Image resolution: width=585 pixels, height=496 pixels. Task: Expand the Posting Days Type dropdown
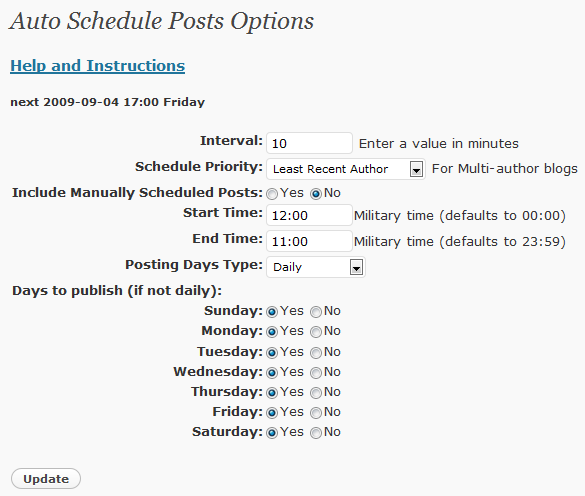click(316, 267)
